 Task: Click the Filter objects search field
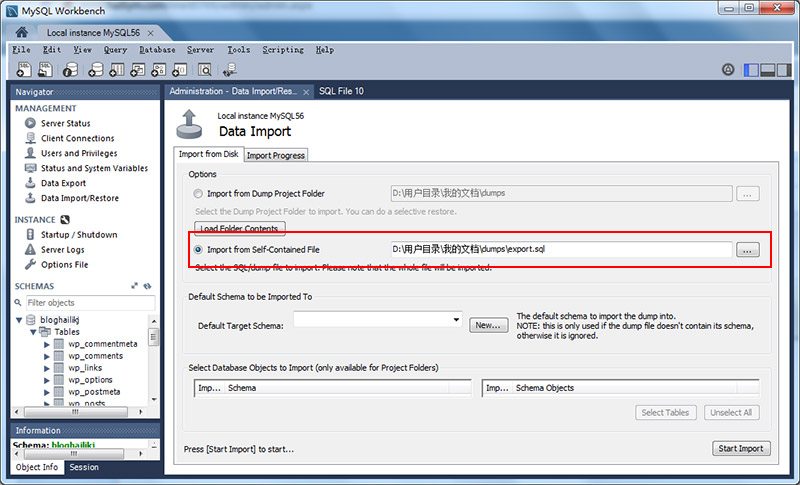90,303
